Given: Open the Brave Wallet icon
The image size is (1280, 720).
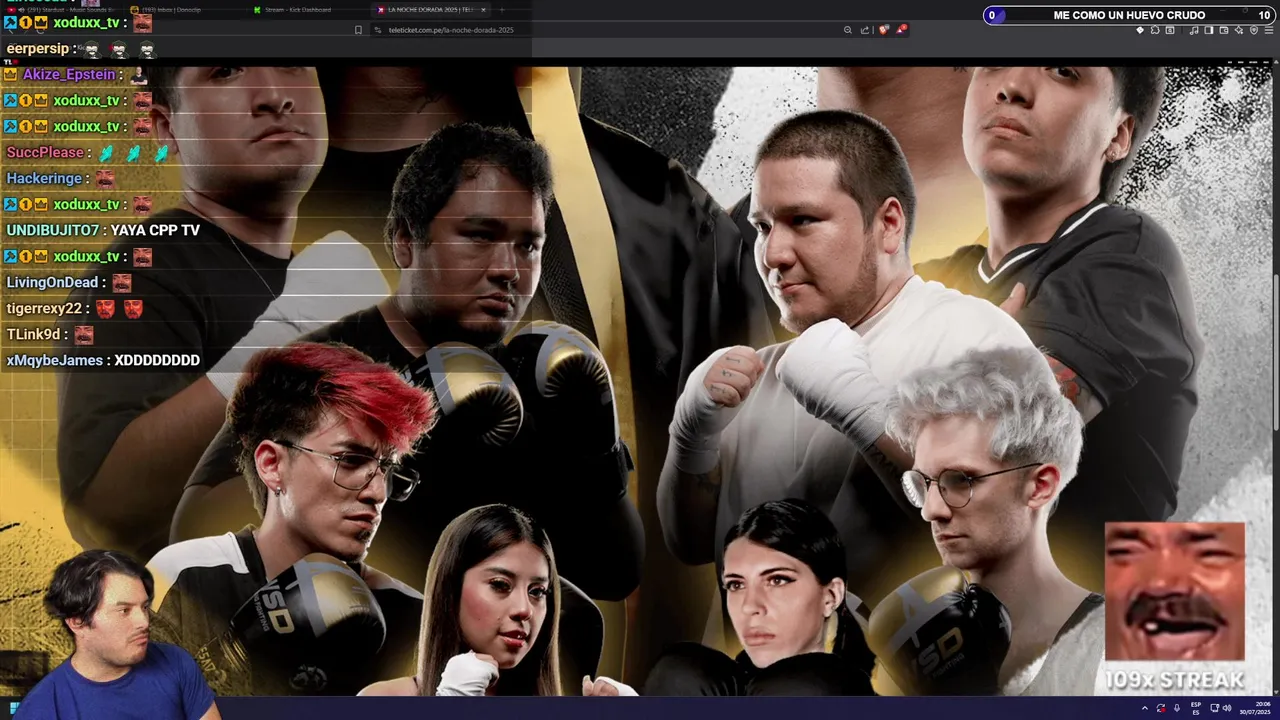Looking at the screenshot, I should 1224,30.
